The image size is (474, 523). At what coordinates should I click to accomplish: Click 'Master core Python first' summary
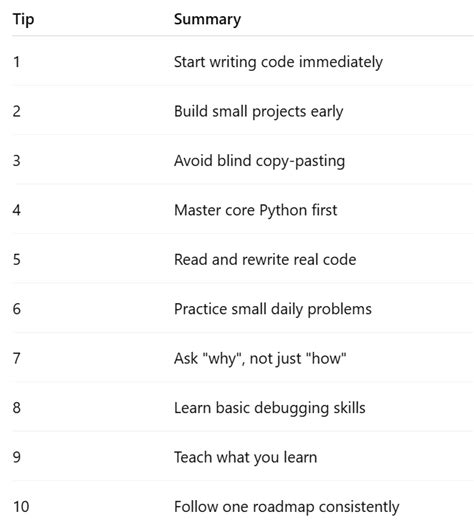pyautogui.click(x=256, y=210)
